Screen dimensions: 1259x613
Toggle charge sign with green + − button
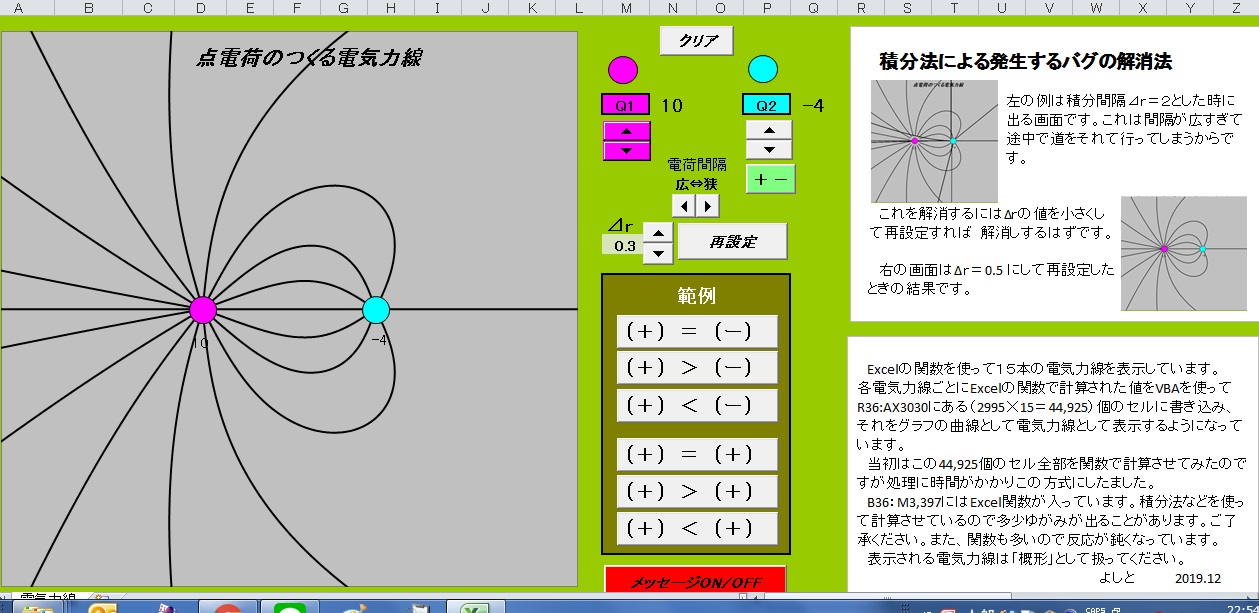tap(770, 179)
